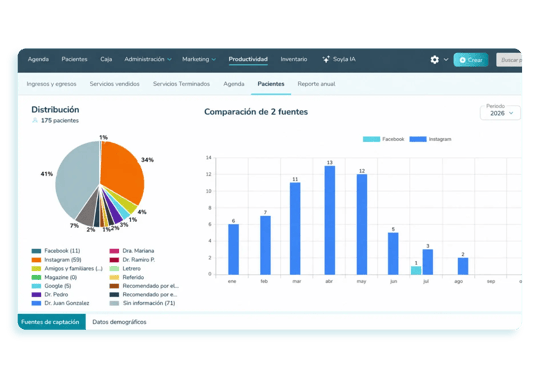Click the Instagram (59) orange swatch
The height and width of the screenshot is (383, 542).
36,260
